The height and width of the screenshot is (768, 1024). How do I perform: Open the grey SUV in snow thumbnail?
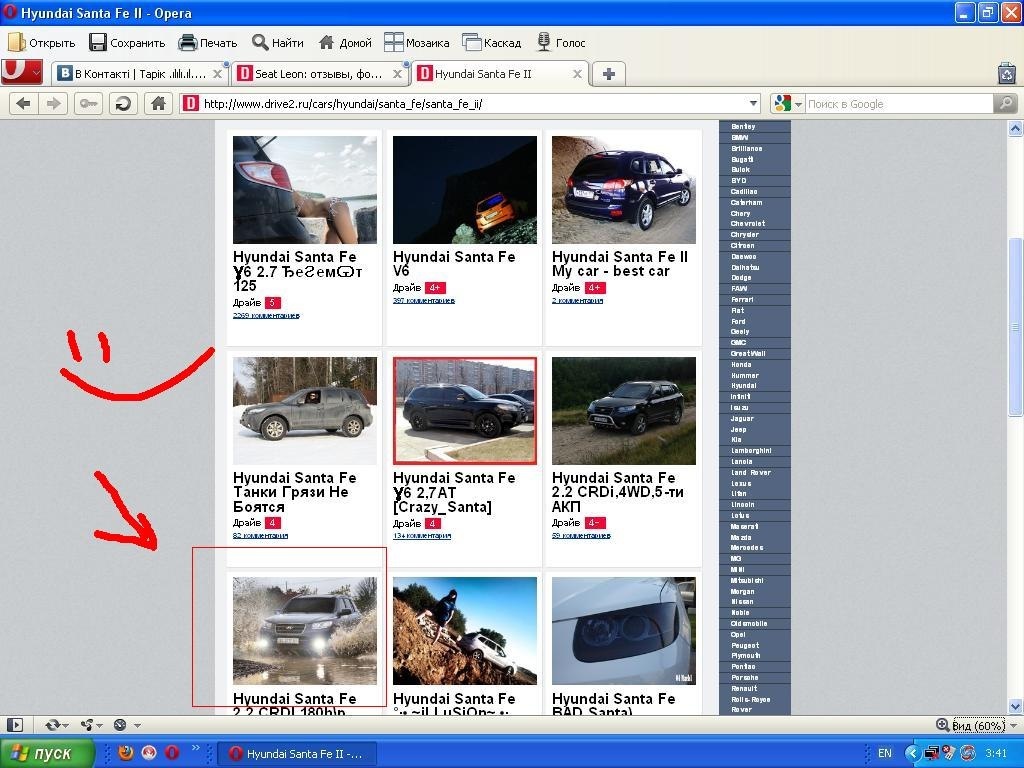click(x=304, y=410)
